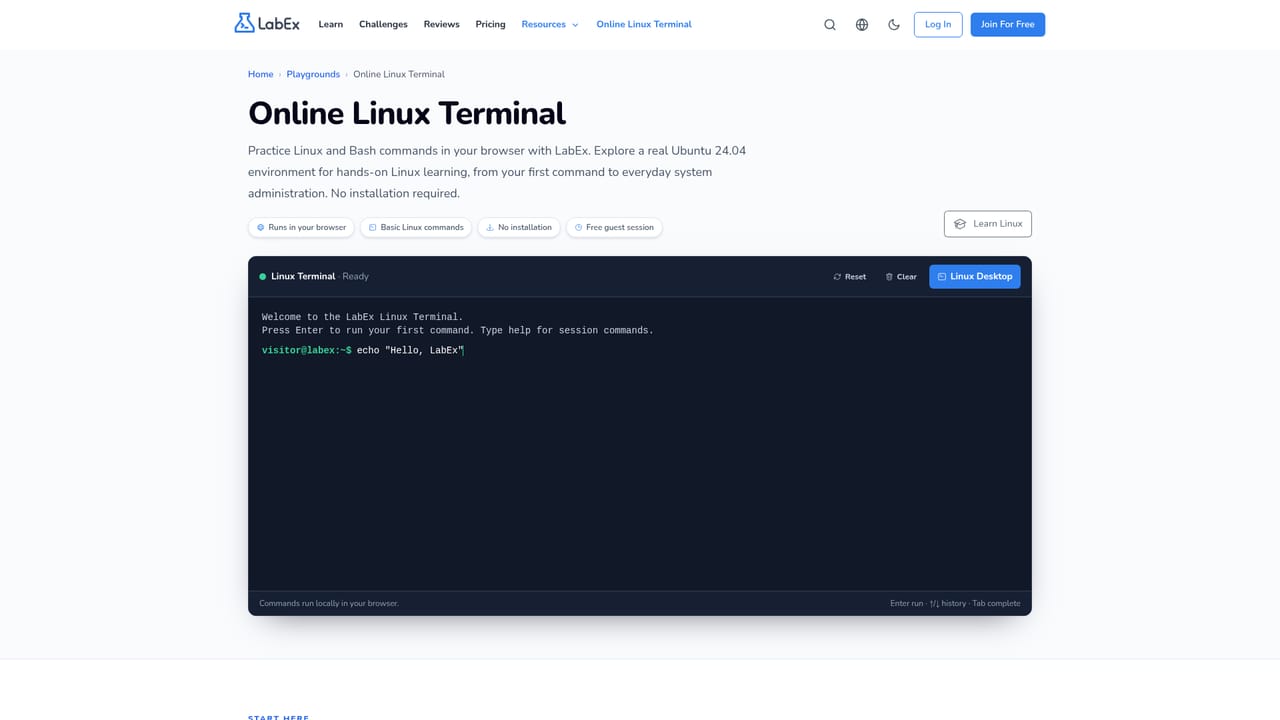Click the Log In button
This screenshot has width=1280, height=720.
tap(938, 25)
